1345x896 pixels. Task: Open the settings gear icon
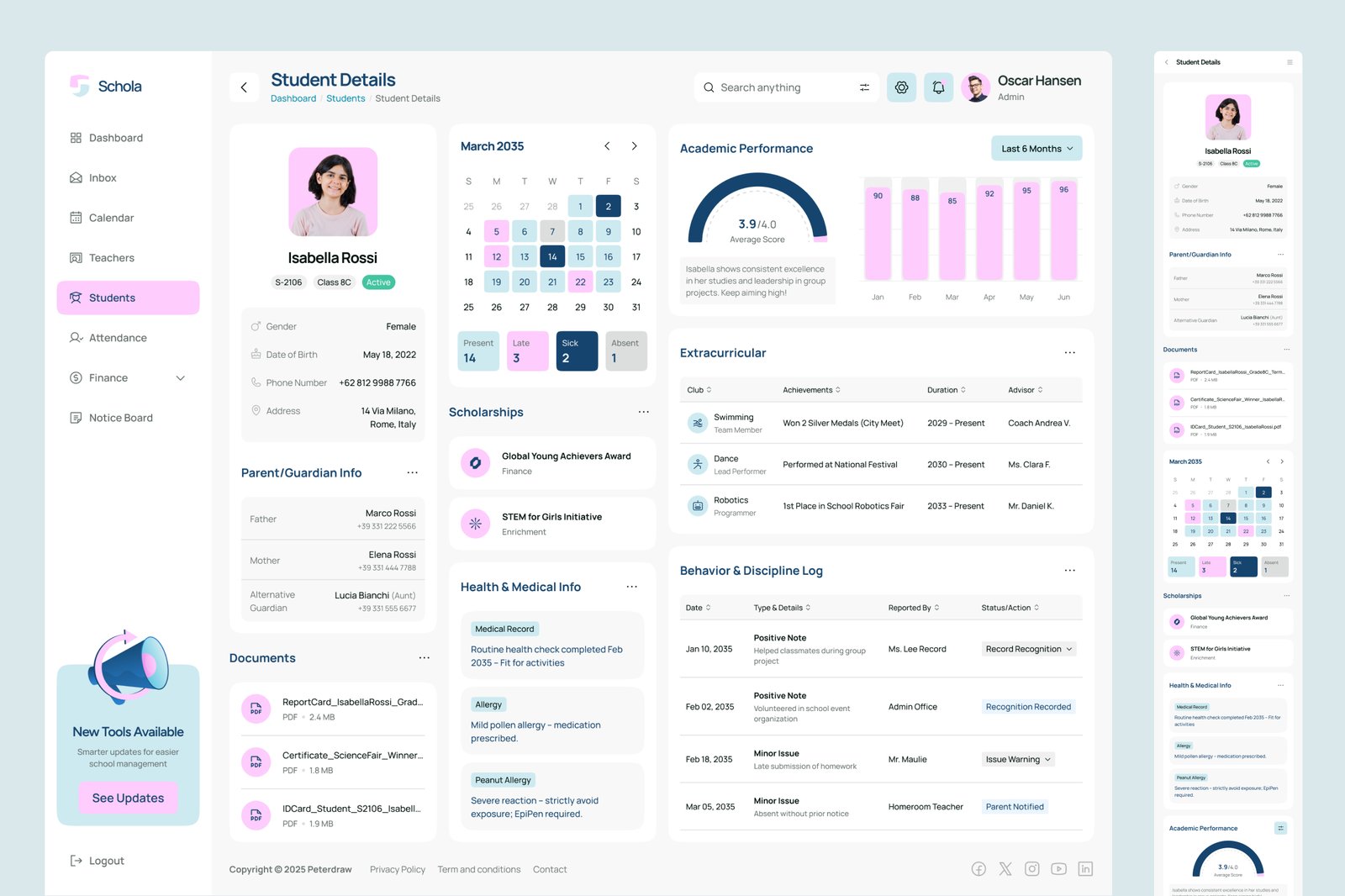click(x=901, y=87)
